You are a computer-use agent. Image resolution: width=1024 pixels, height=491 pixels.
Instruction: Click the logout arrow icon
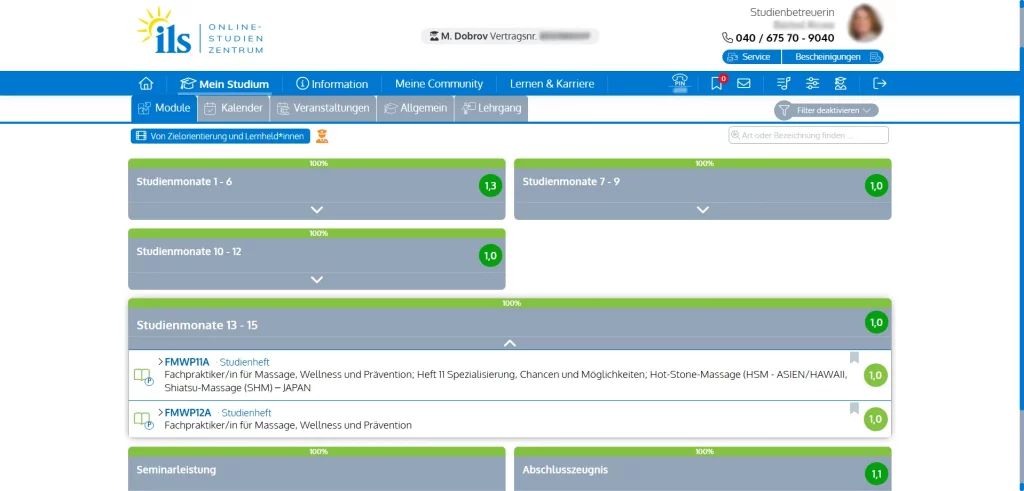(x=880, y=84)
